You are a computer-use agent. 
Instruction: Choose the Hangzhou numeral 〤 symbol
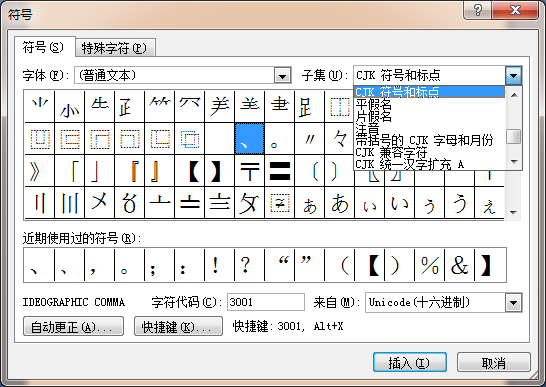coord(99,203)
